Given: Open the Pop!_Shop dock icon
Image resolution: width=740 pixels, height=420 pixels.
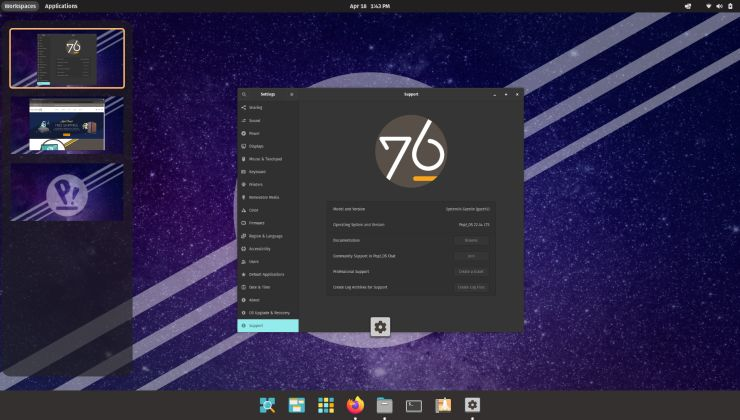Looking at the screenshot, I should (x=443, y=405).
